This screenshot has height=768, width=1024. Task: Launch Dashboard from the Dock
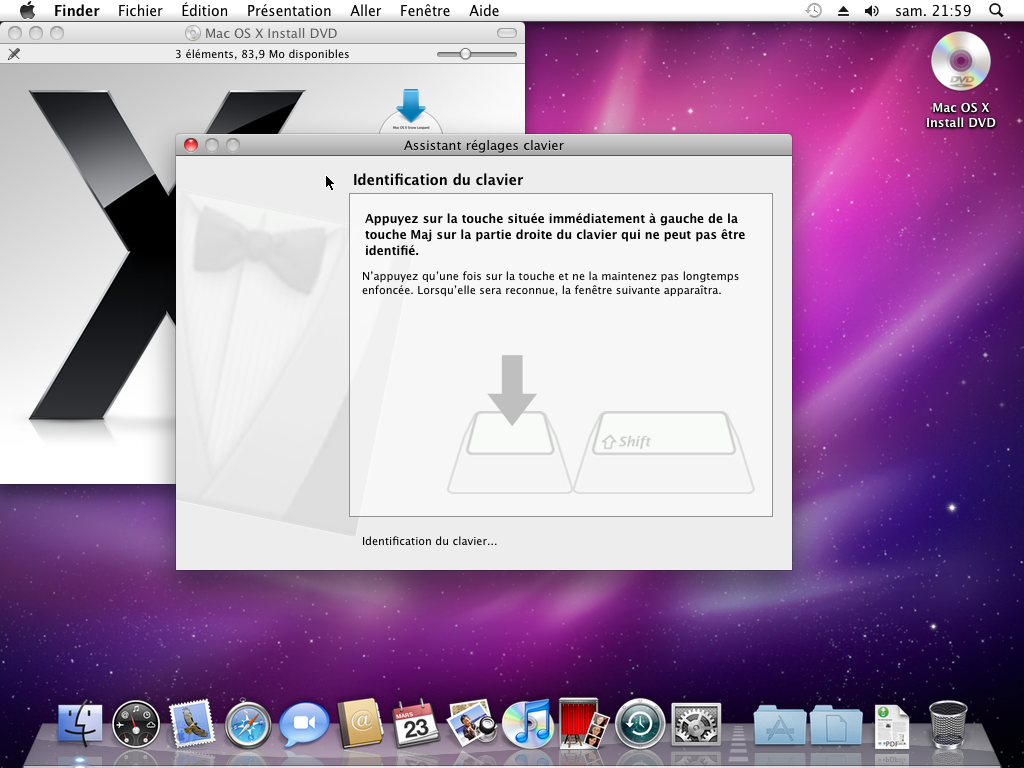(x=136, y=724)
